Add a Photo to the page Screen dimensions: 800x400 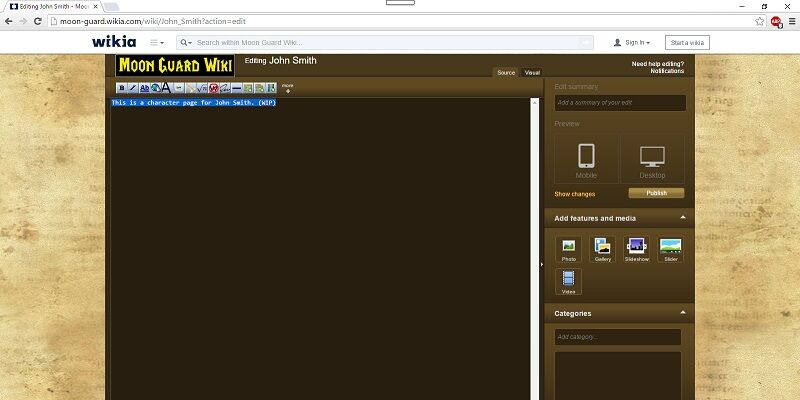568,249
